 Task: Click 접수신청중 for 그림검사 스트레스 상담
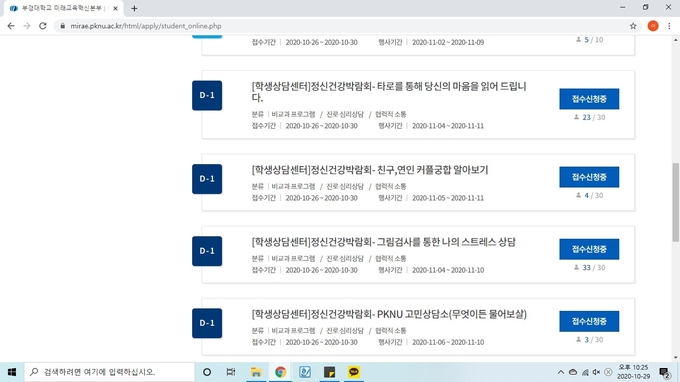[x=589, y=249]
